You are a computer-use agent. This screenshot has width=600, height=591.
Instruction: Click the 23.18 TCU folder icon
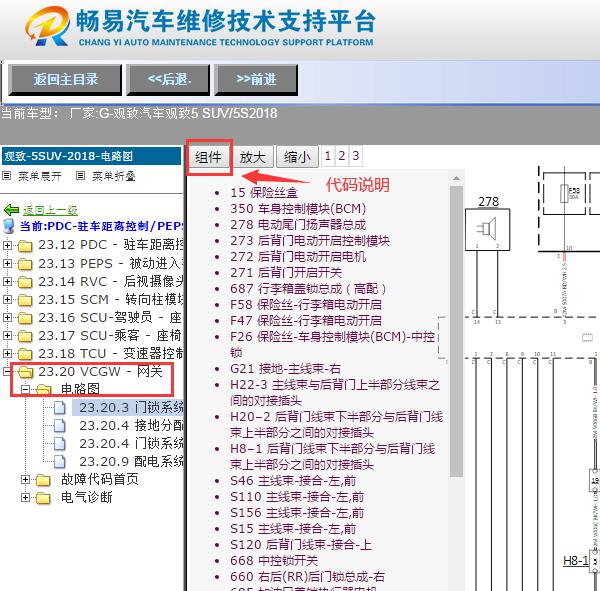[25, 354]
